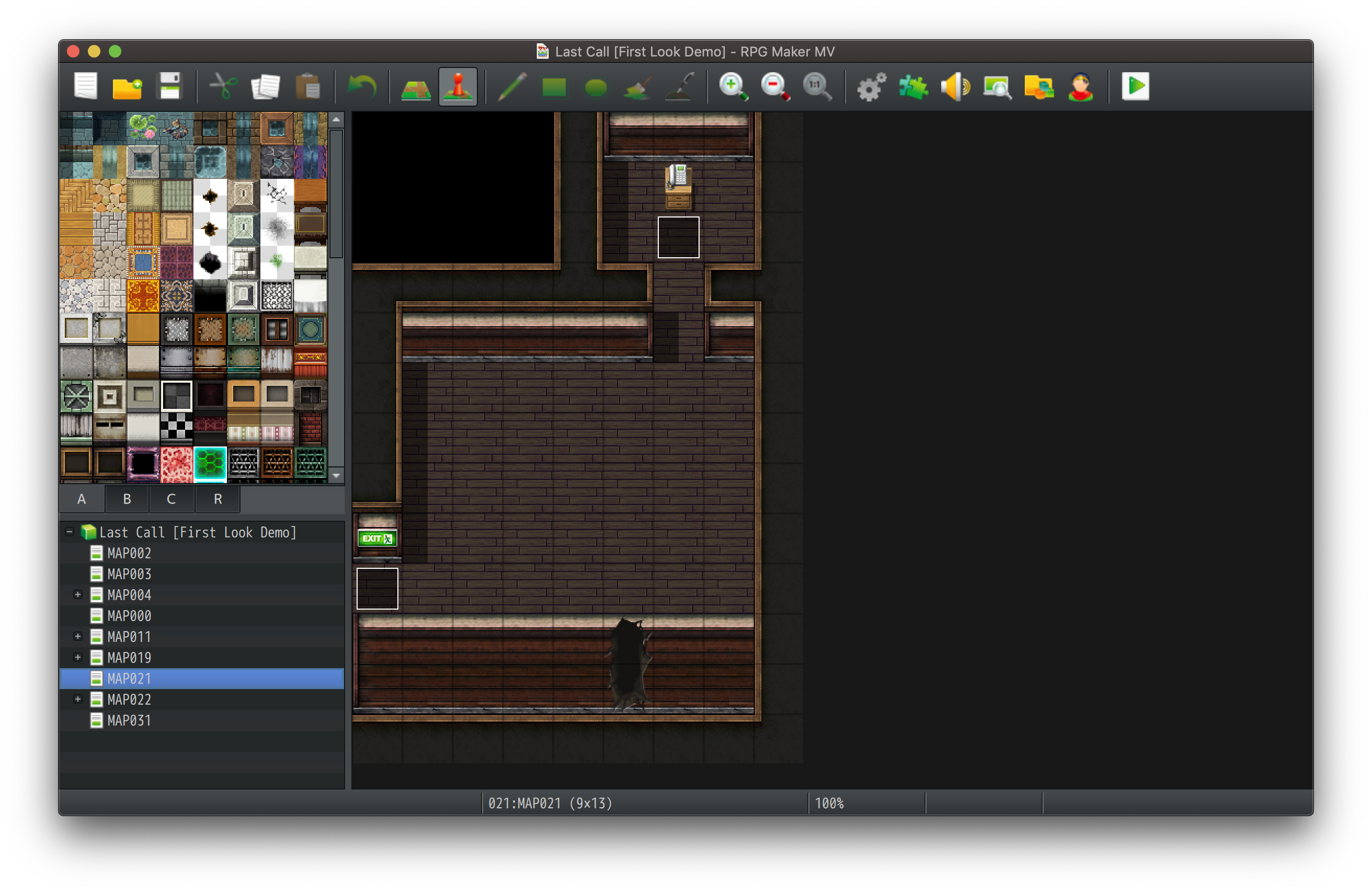Screen dimensions: 1372x893
Task: Pick the lily pad water tile
Action: 143,128
